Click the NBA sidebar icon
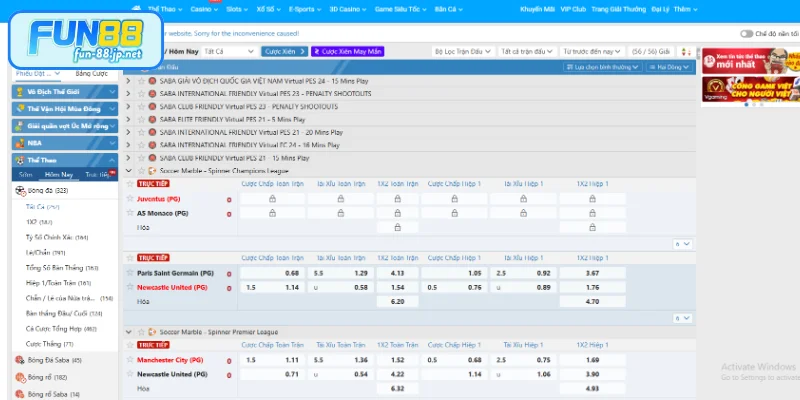The image size is (800, 400). pyautogui.click(x=19, y=142)
